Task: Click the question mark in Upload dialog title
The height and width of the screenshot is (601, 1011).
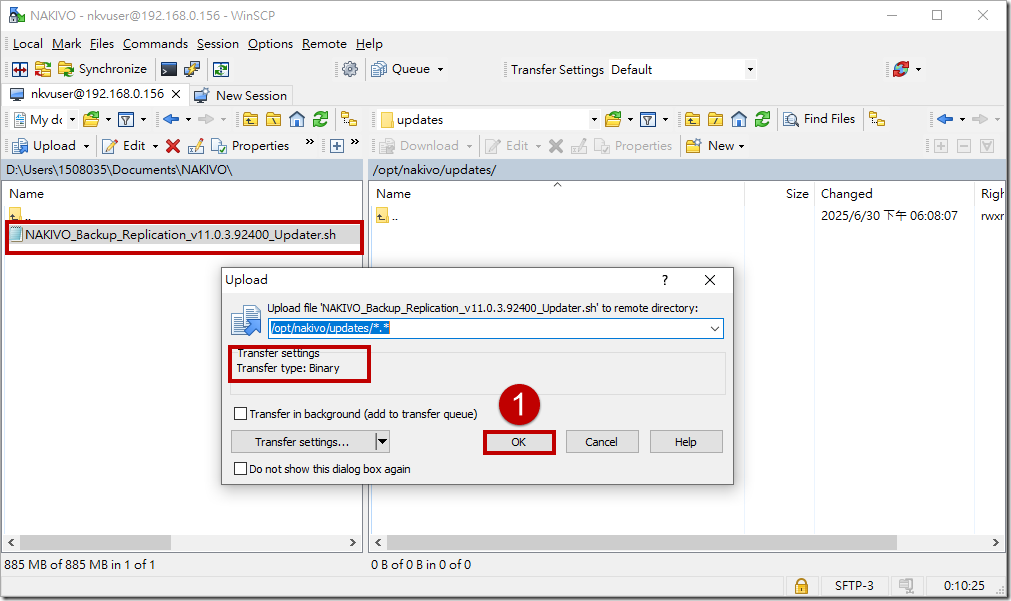Action: (x=665, y=280)
